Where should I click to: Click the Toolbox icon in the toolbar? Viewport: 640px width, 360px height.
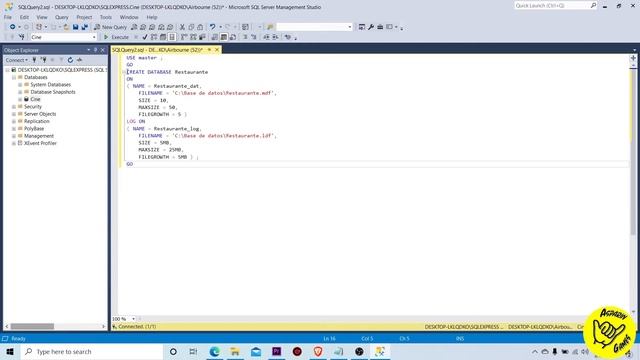[380, 27]
